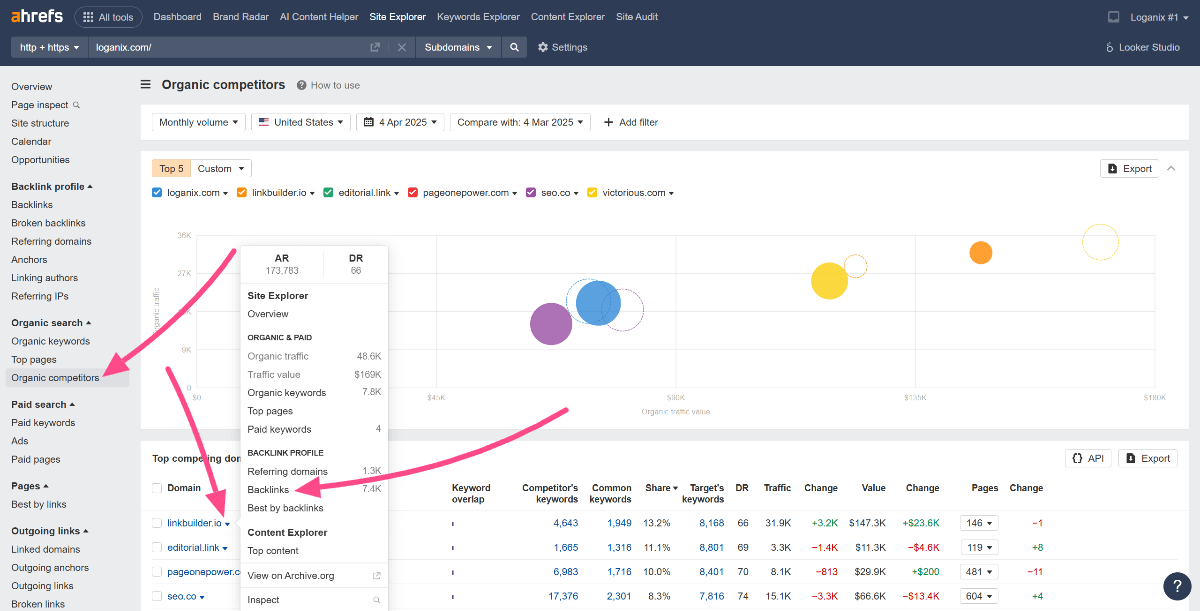This screenshot has height=611, width=1200.
Task: Uncheck the victorious.com legend checkbox
Action: (592, 193)
